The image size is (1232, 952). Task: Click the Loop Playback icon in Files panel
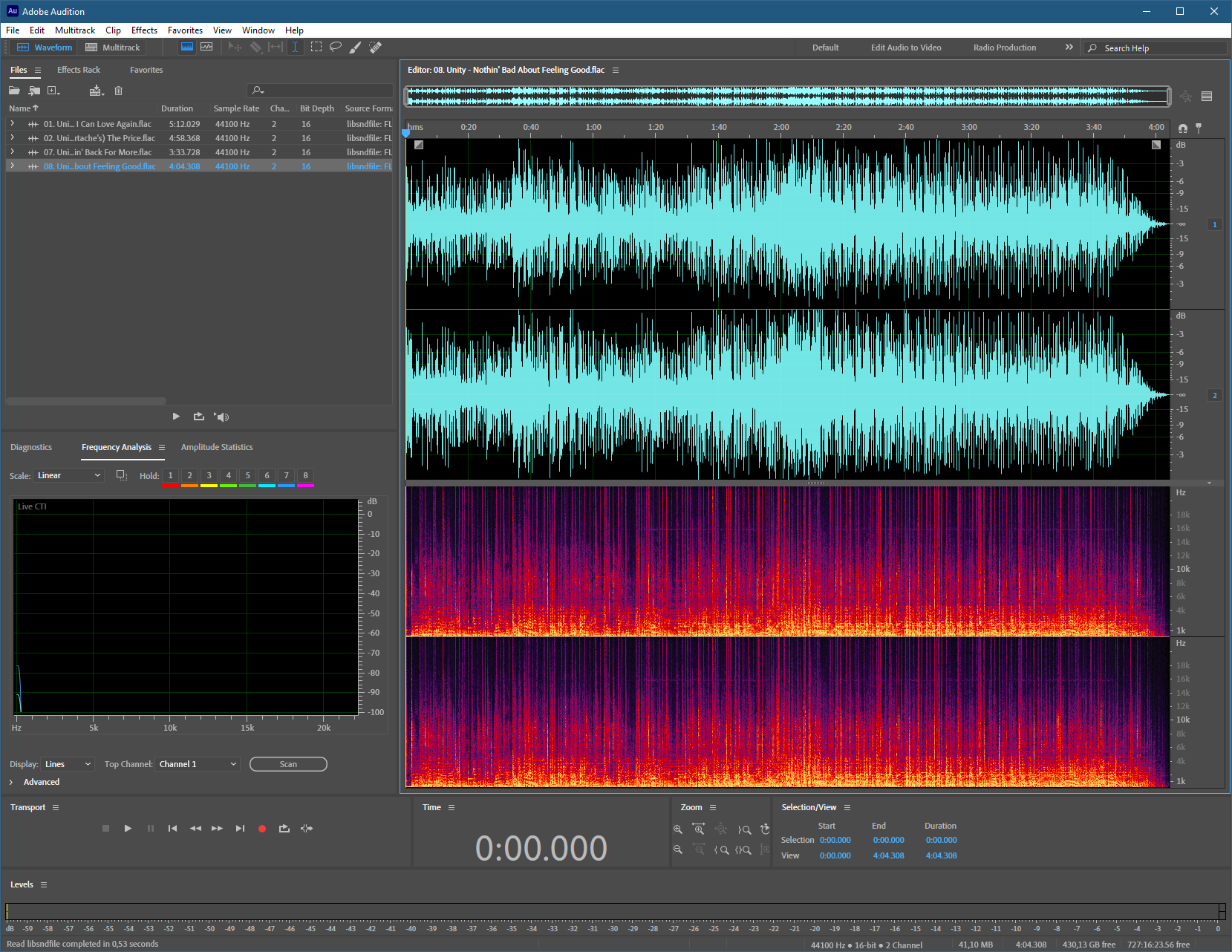coord(198,417)
